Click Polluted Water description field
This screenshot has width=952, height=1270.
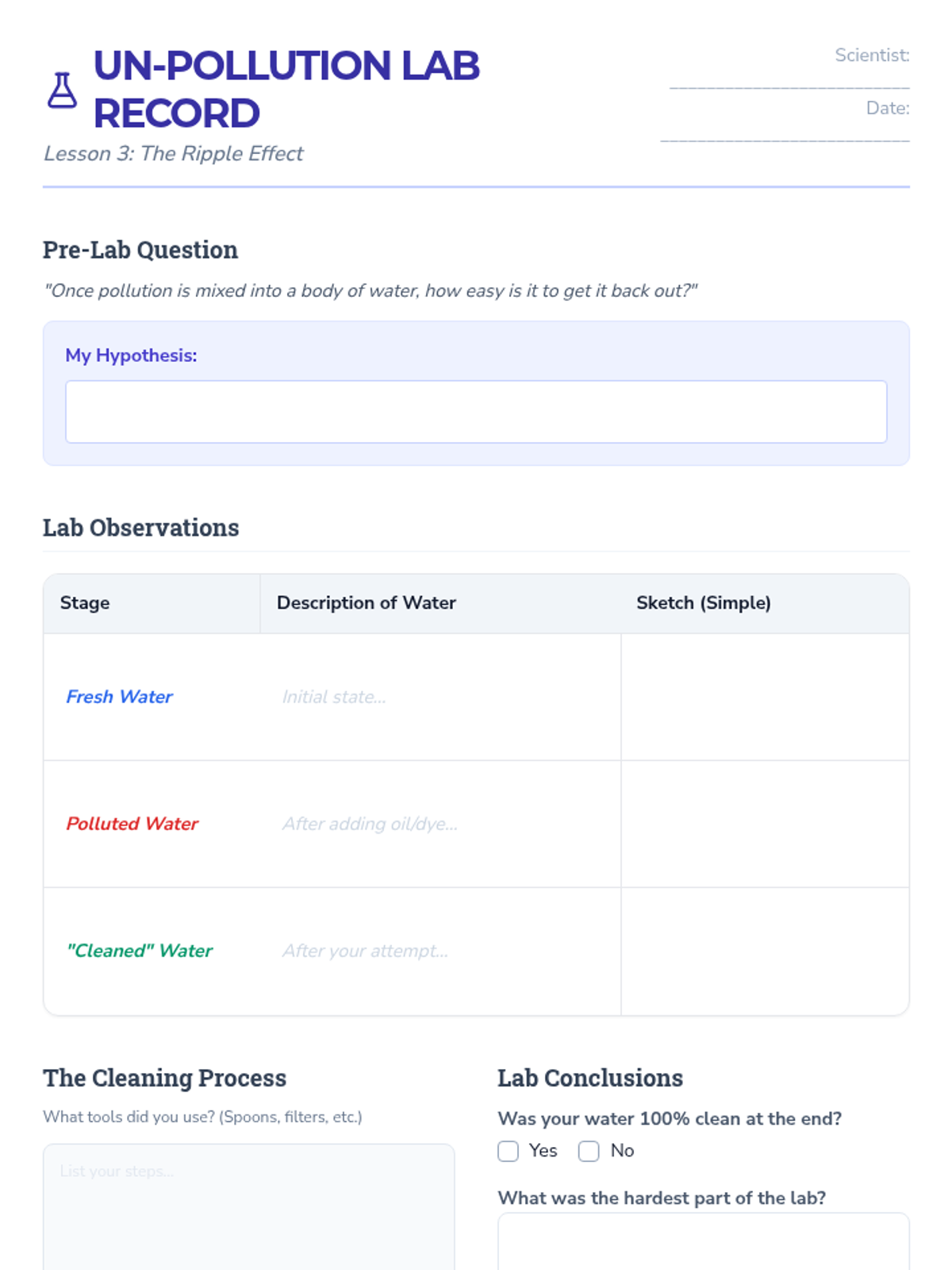(x=440, y=824)
